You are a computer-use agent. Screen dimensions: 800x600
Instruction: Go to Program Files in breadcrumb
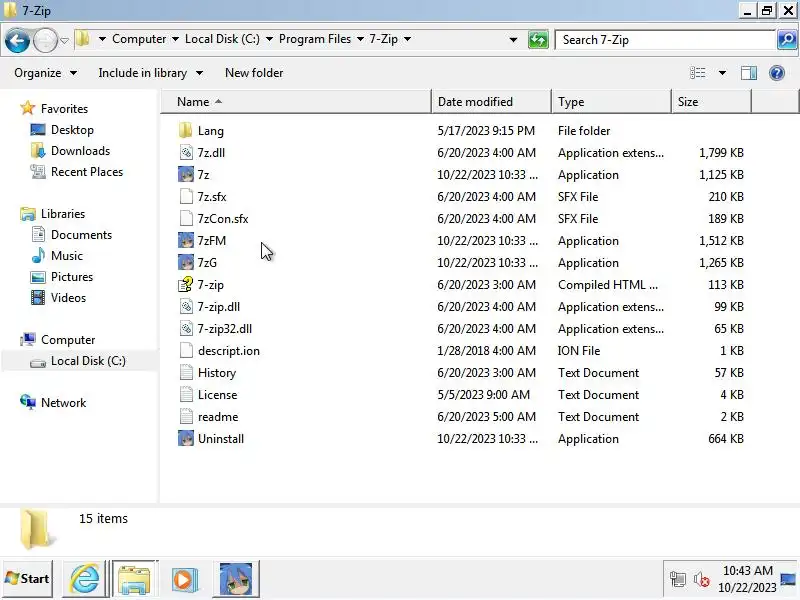click(315, 39)
